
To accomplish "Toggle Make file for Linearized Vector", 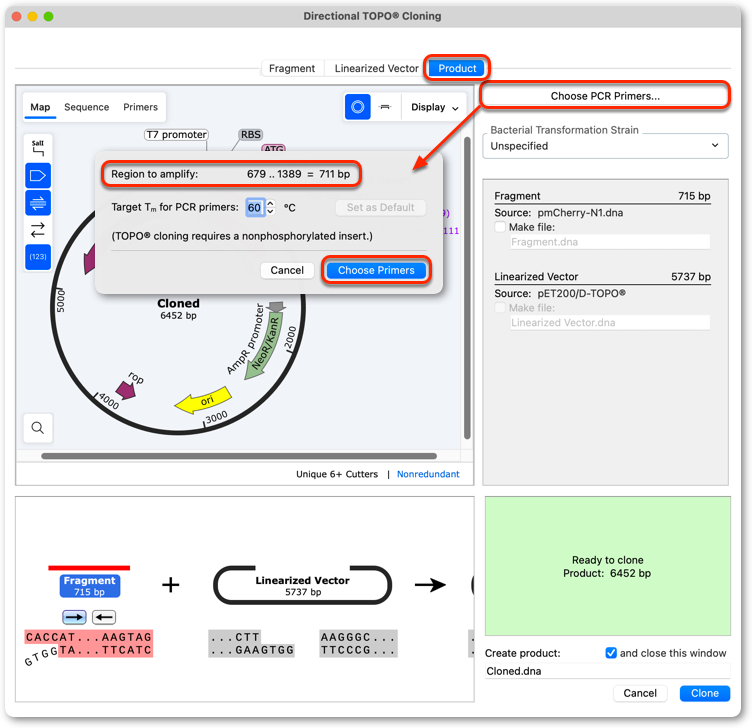I will [500, 307].
